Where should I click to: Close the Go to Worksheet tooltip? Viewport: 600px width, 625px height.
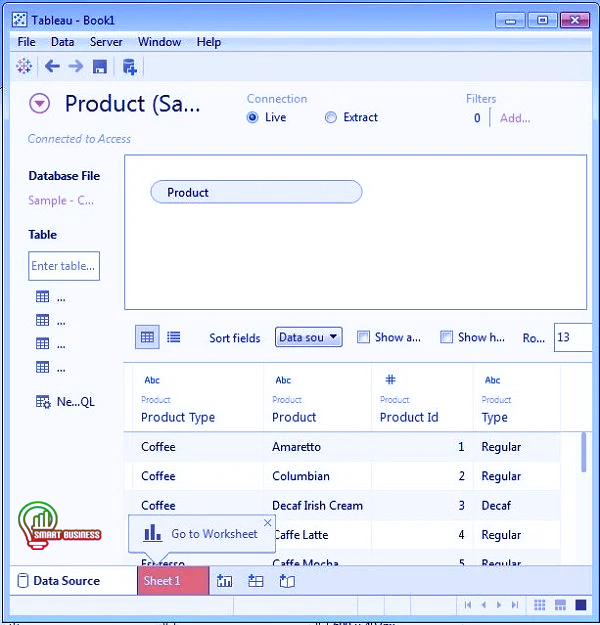click(268, 523)
